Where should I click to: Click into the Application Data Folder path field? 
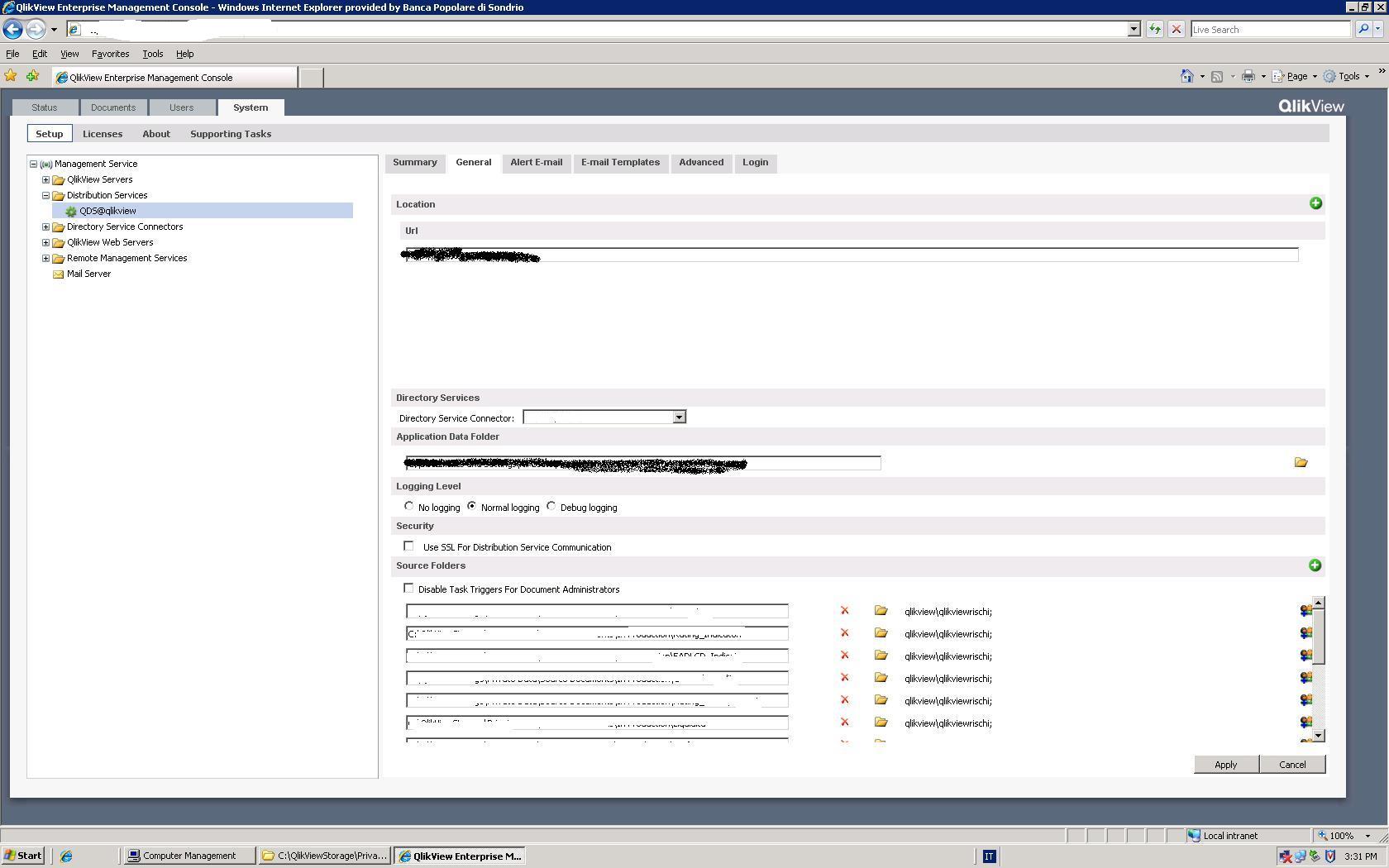(x=643, y=463)
